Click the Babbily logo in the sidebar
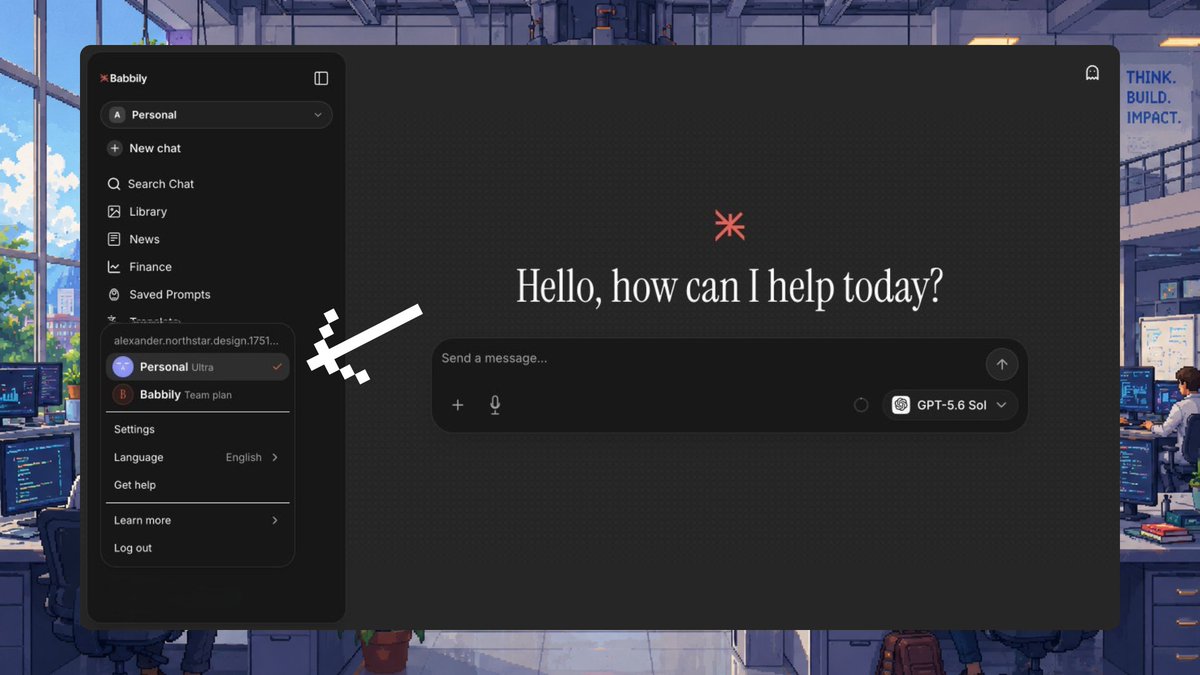 [124, 78]
